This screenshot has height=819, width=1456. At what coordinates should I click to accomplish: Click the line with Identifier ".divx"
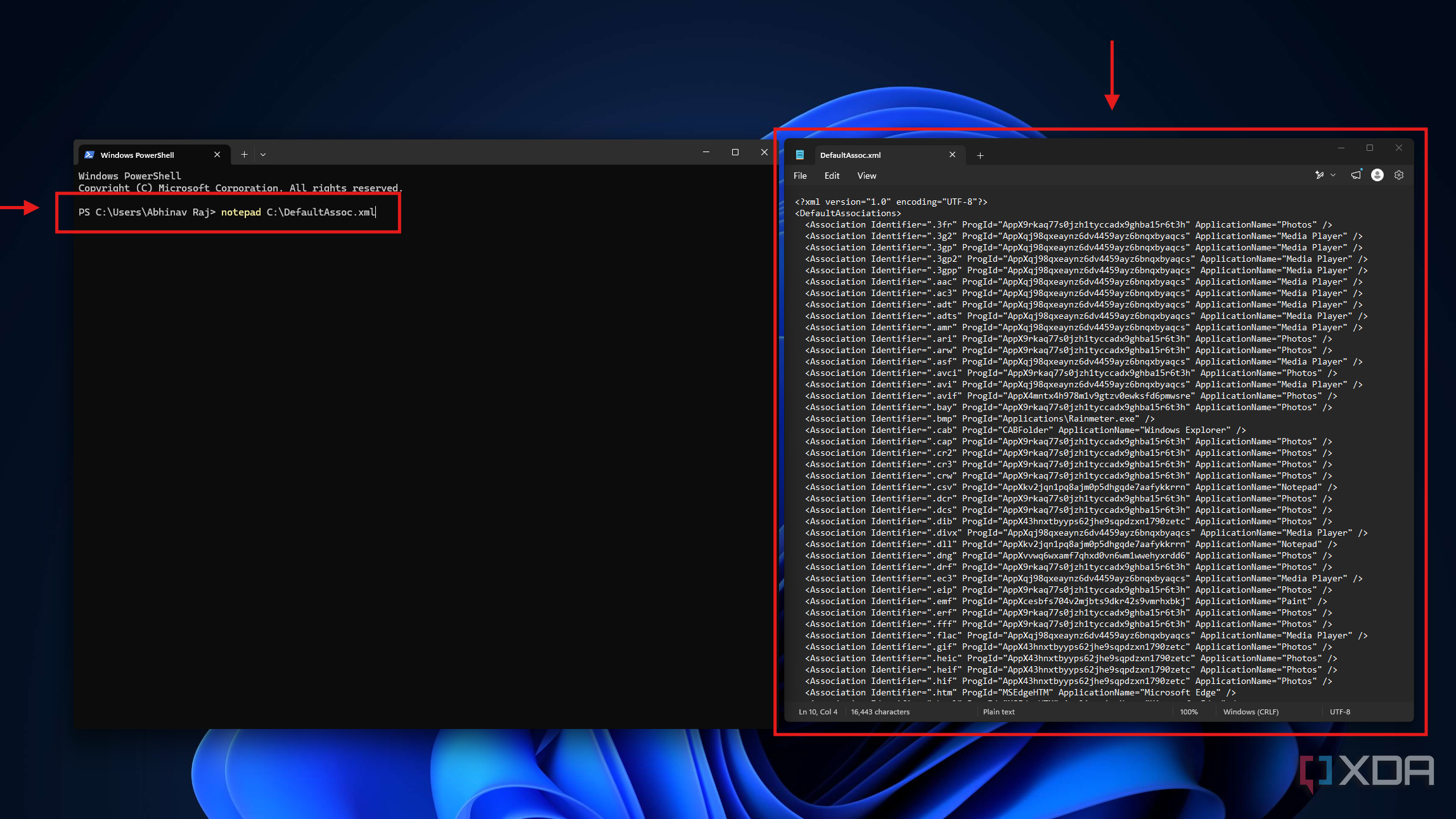1086,533
